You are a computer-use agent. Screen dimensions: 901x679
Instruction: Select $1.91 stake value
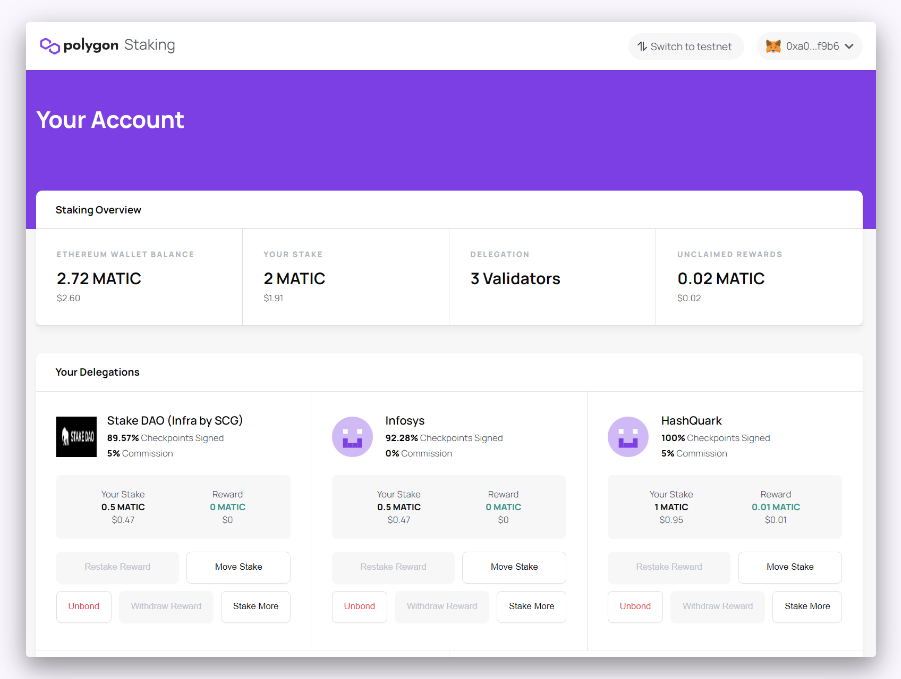click(274, 298)
